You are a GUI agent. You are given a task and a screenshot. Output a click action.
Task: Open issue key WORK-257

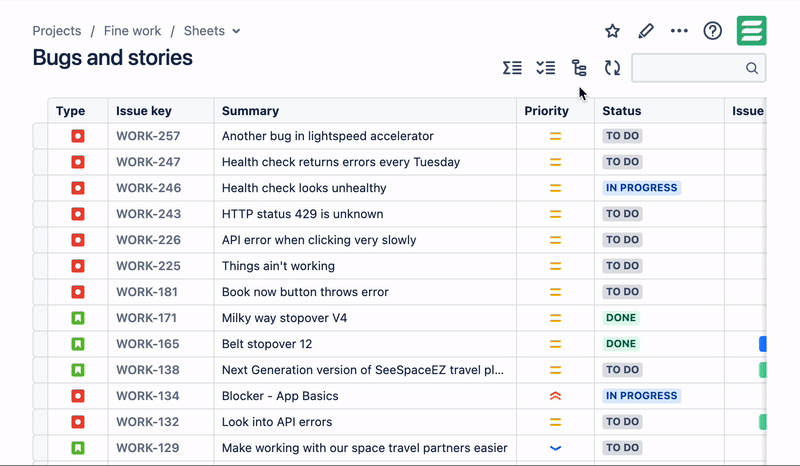pos(148,136)
